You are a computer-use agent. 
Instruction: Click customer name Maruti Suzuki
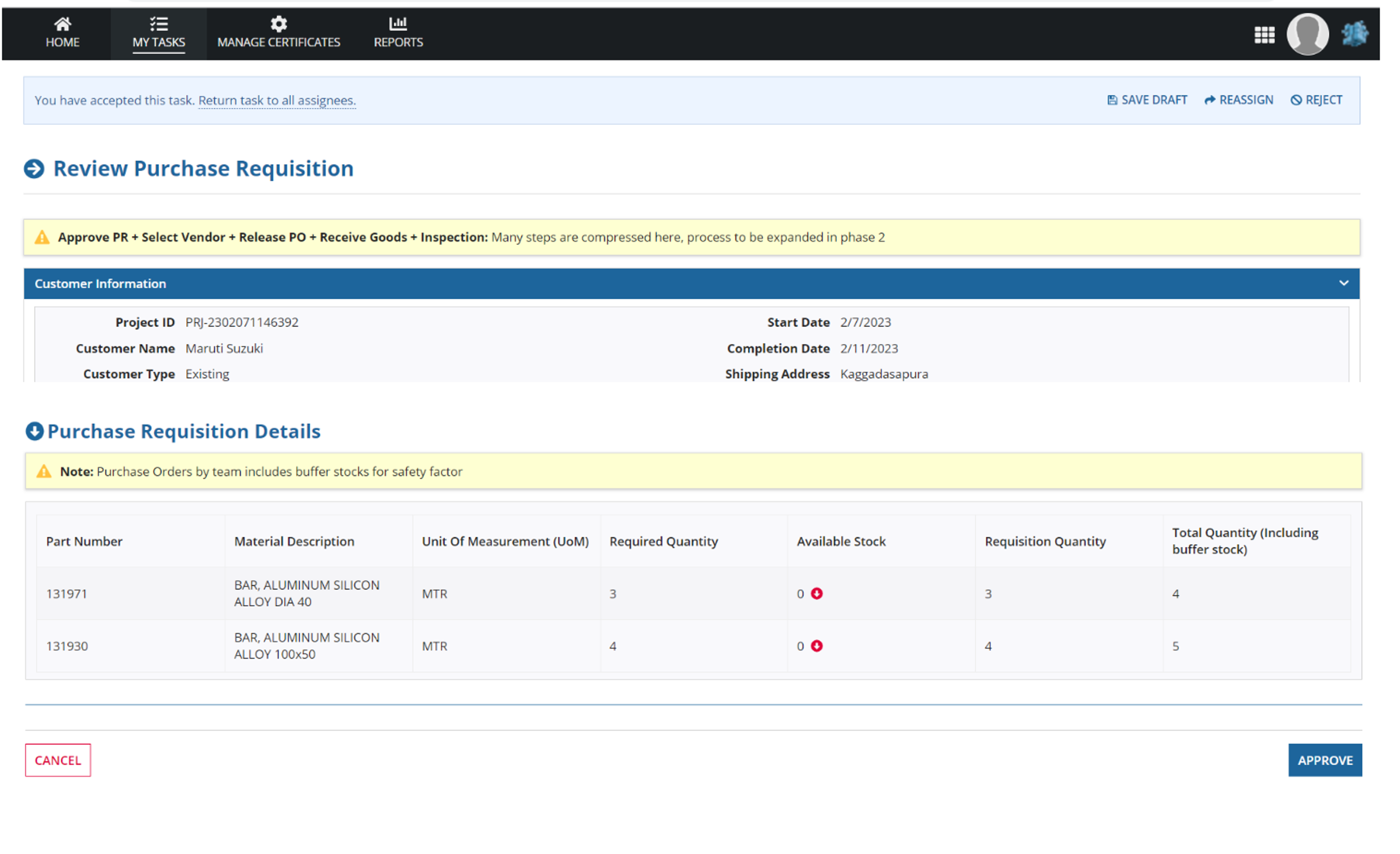[x=224, y=348]
